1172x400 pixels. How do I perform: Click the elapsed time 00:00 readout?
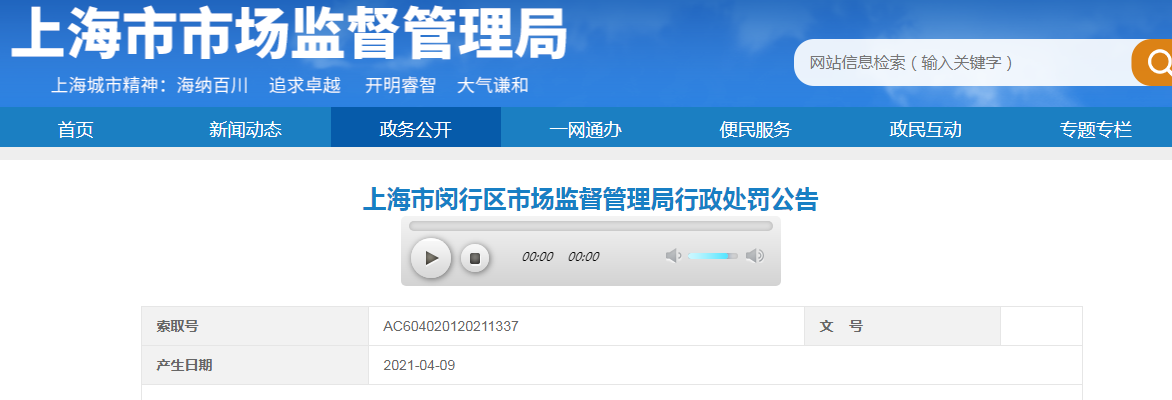[x=537, y=256]
